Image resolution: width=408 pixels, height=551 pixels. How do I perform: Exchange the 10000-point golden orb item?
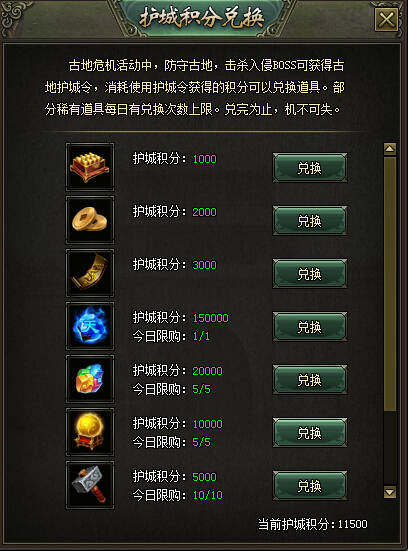tap(310, 433)
